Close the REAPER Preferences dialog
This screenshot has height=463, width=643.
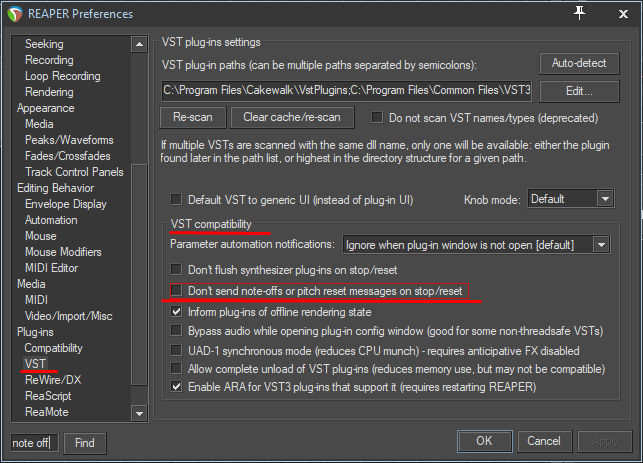623,13
